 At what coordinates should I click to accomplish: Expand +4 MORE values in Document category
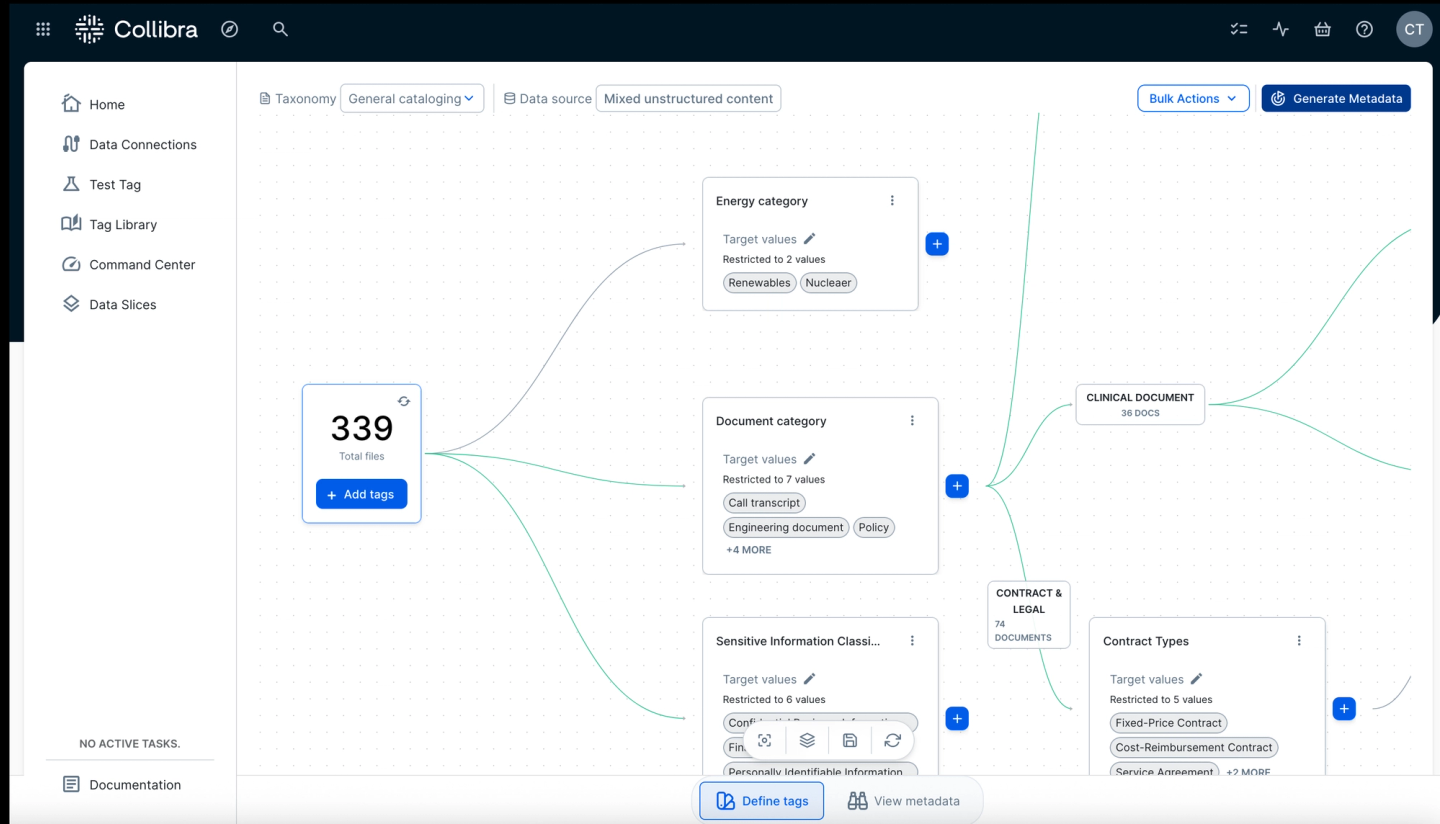coord(749,550)
